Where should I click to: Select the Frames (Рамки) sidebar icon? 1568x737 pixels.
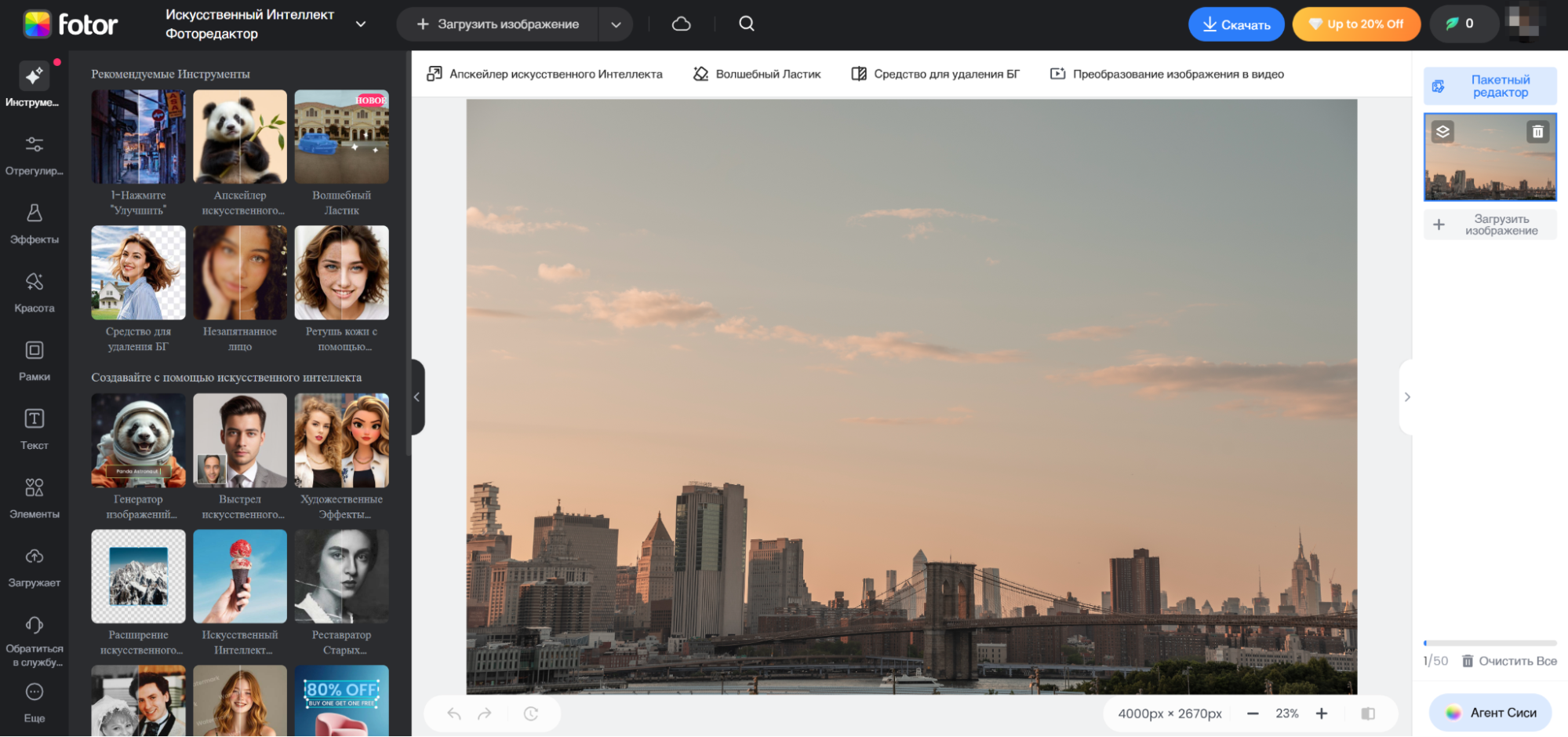coord(34,359)
